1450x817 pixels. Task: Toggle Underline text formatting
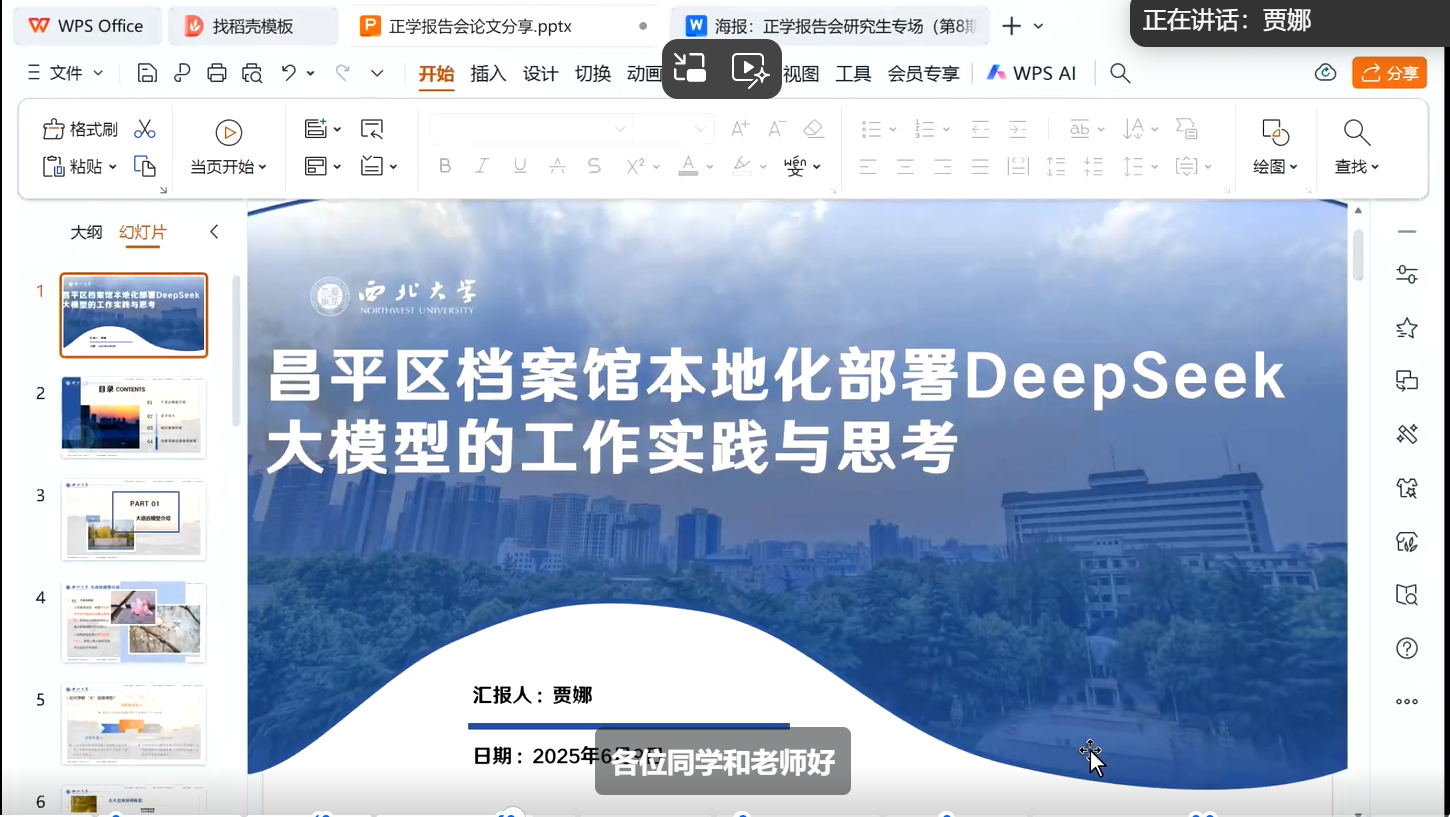(x=520, y=166)
